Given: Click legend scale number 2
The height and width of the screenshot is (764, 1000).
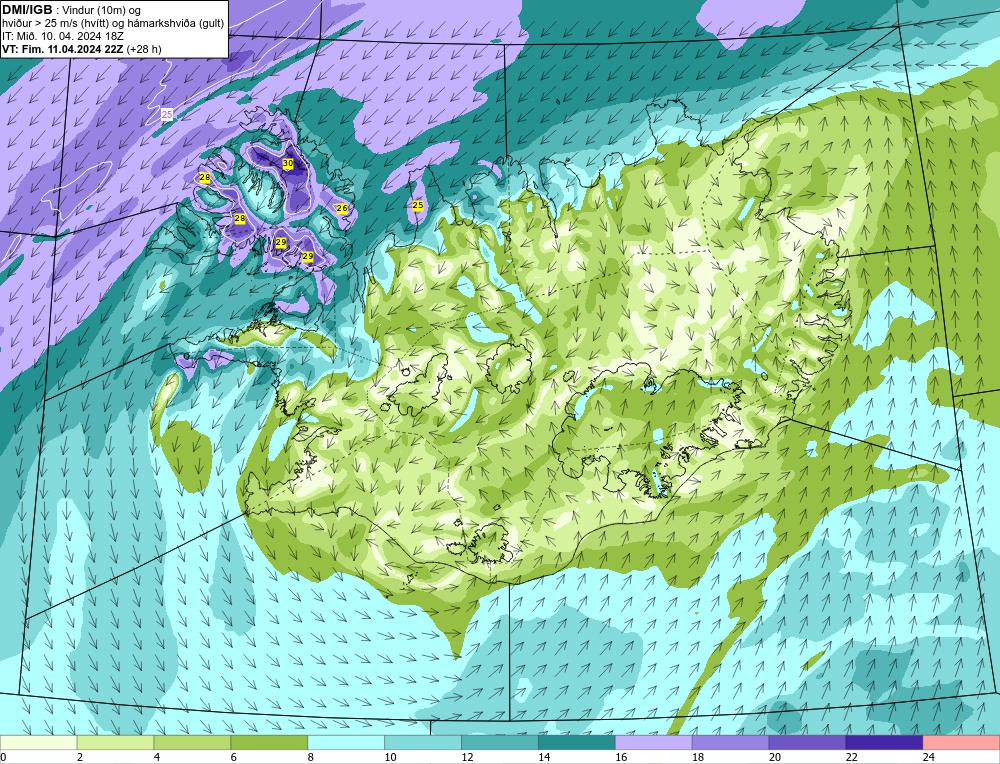Looking at the screenshot, I should 80,757.
